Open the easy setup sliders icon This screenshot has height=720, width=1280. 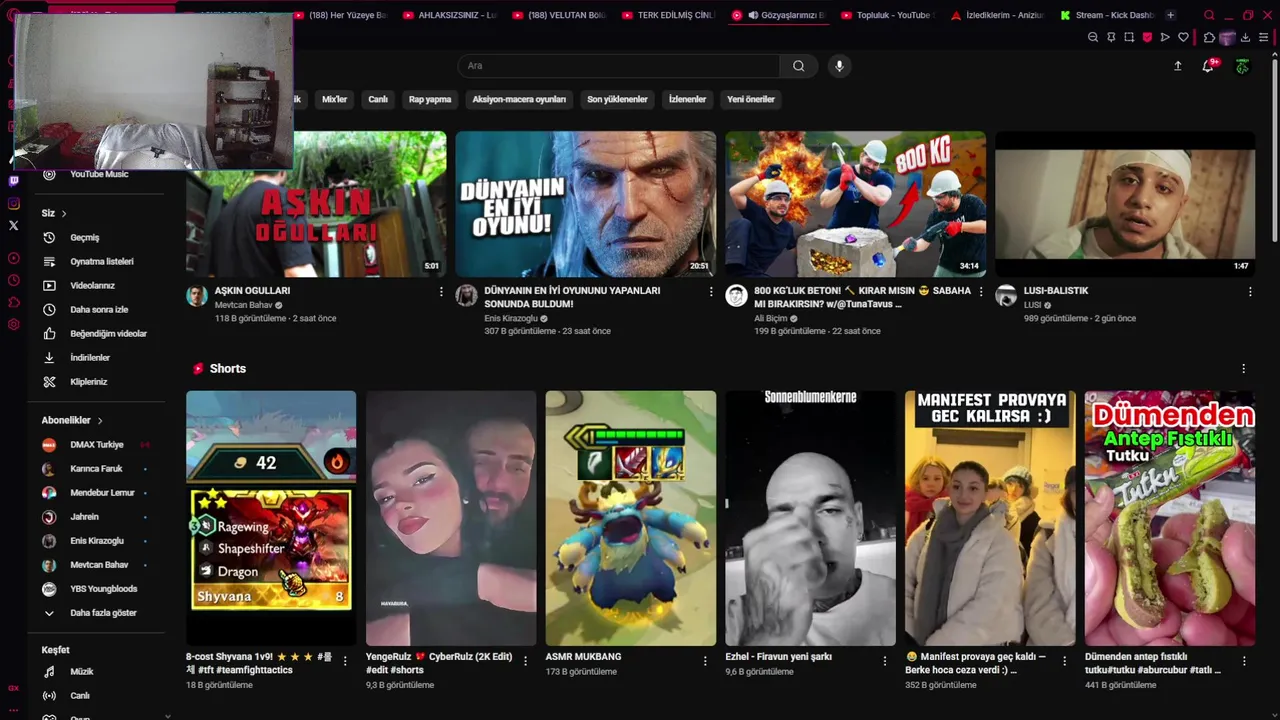coord(1264,37)
